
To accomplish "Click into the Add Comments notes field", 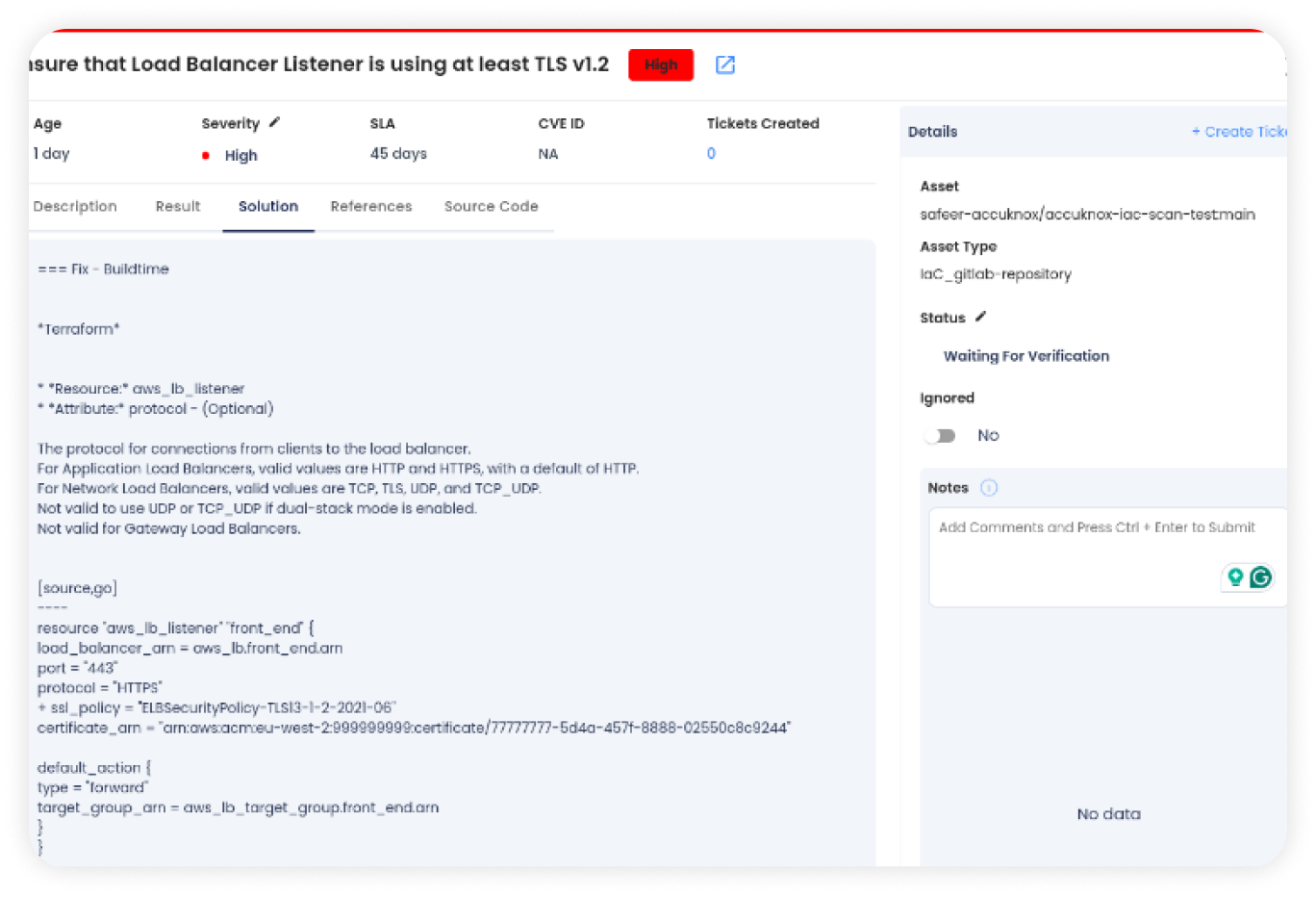I will [x=1107, y=557].
